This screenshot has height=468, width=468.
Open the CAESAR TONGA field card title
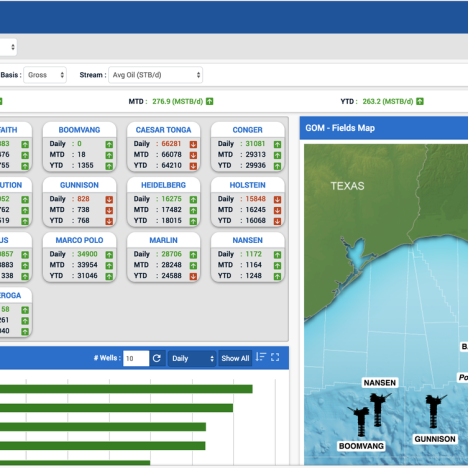coord(163,130)
